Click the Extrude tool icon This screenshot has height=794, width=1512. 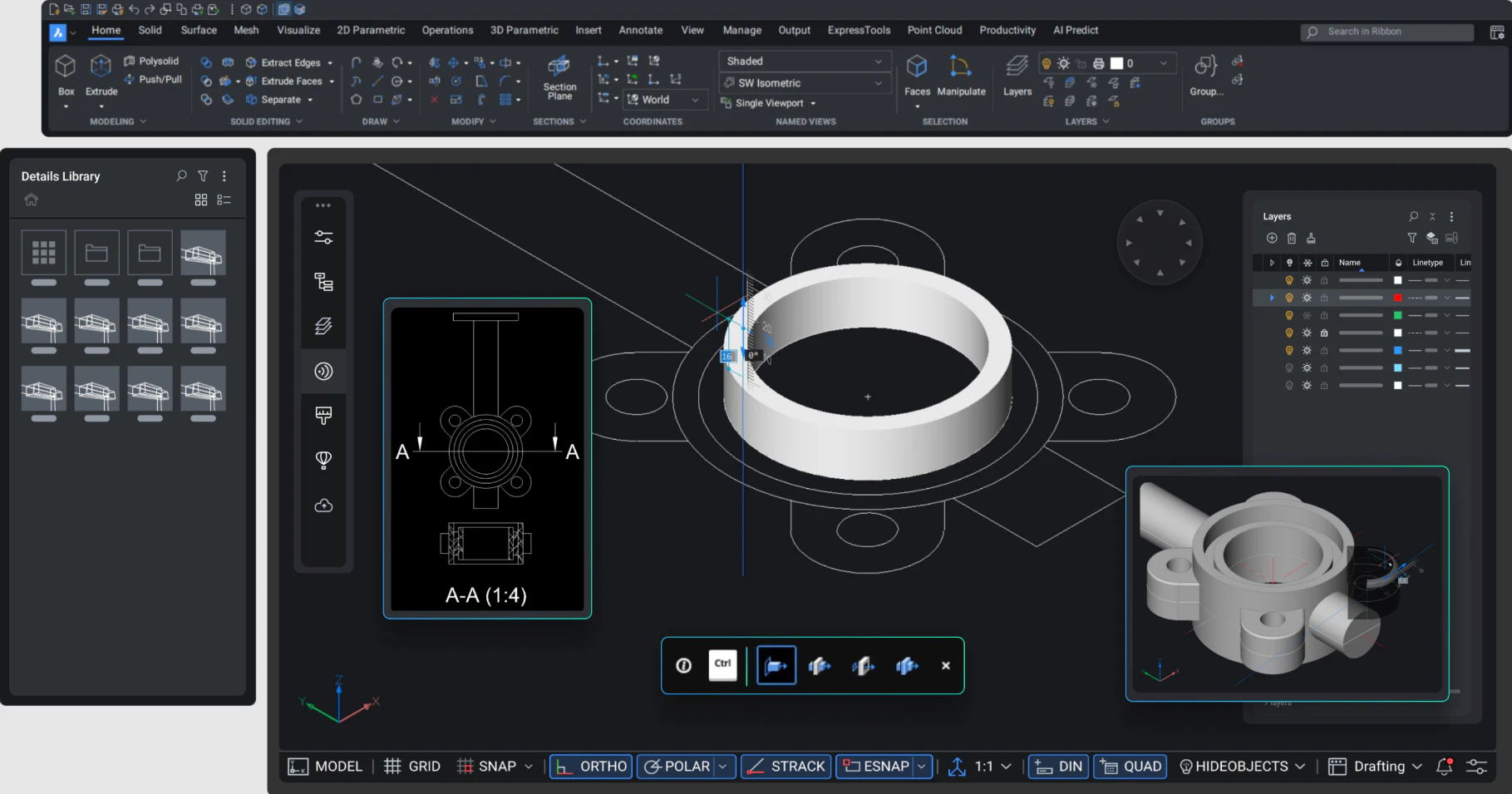point(101,67)
